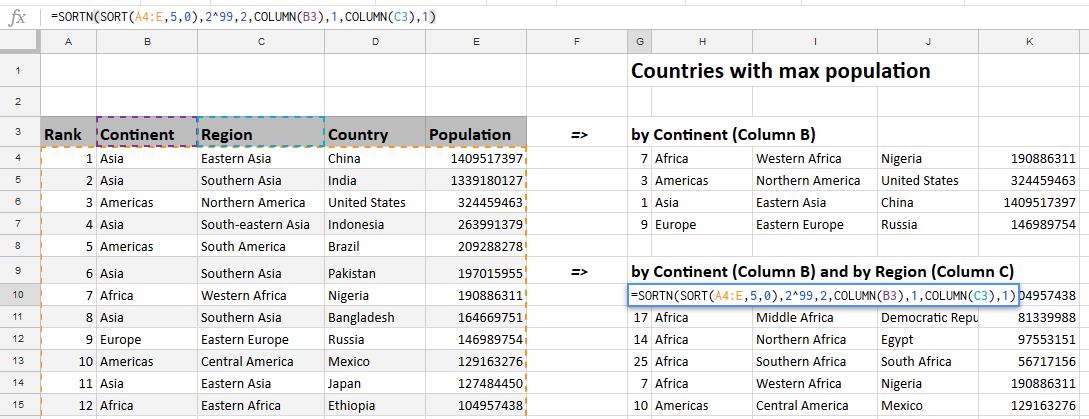Select column H header

point(701,42)
